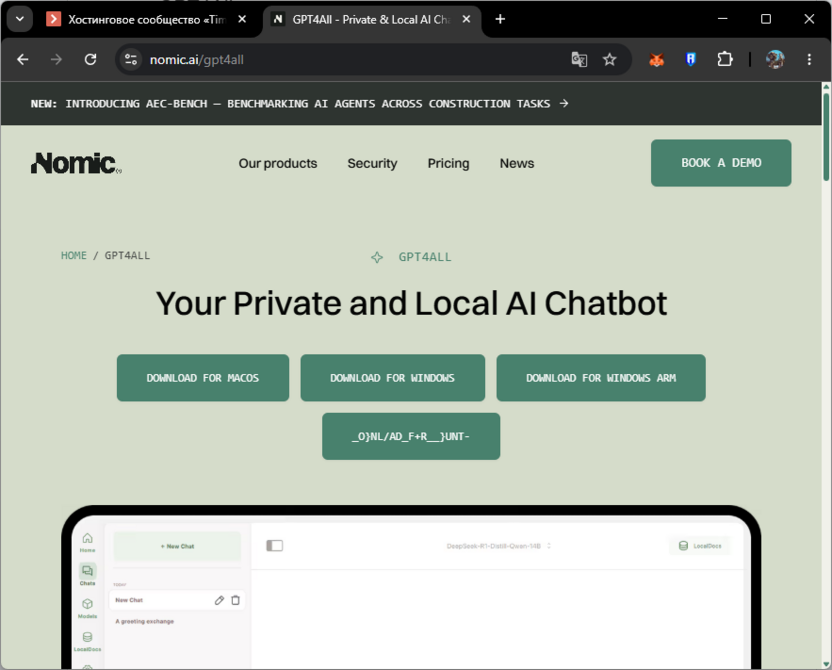
Task: Open the Security nav item
Action: (372, 163)
